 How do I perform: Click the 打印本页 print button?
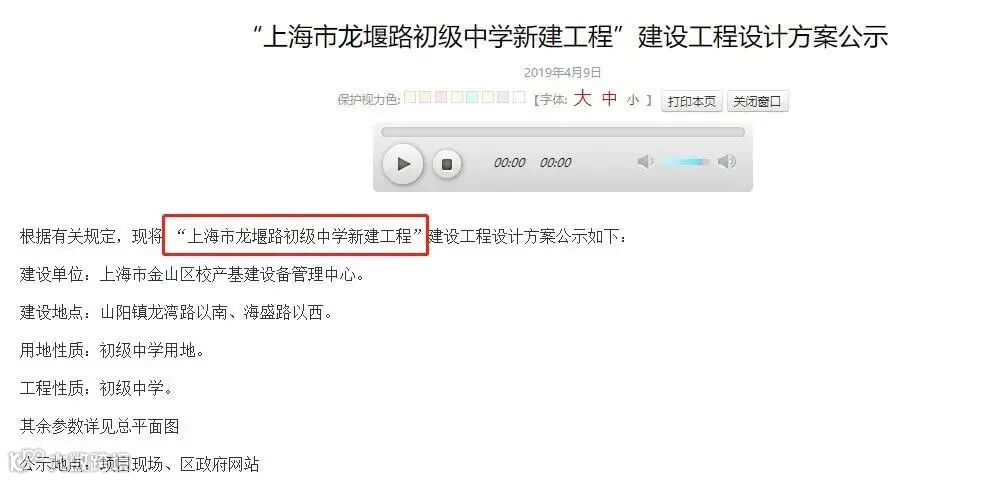[x=691, y=101]
